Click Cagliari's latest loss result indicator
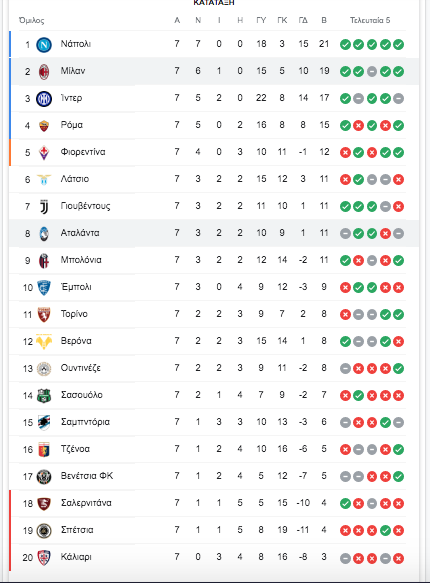This screenshot has width=430, height=583. pyautogui.click(x=398, y=558)
